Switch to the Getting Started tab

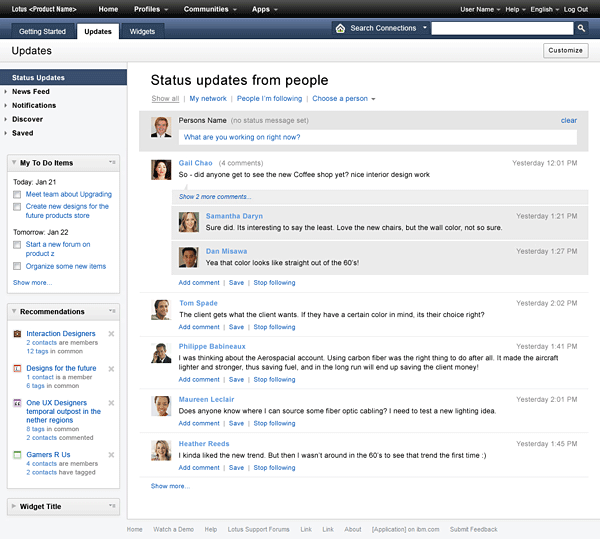tap(42, 31)
